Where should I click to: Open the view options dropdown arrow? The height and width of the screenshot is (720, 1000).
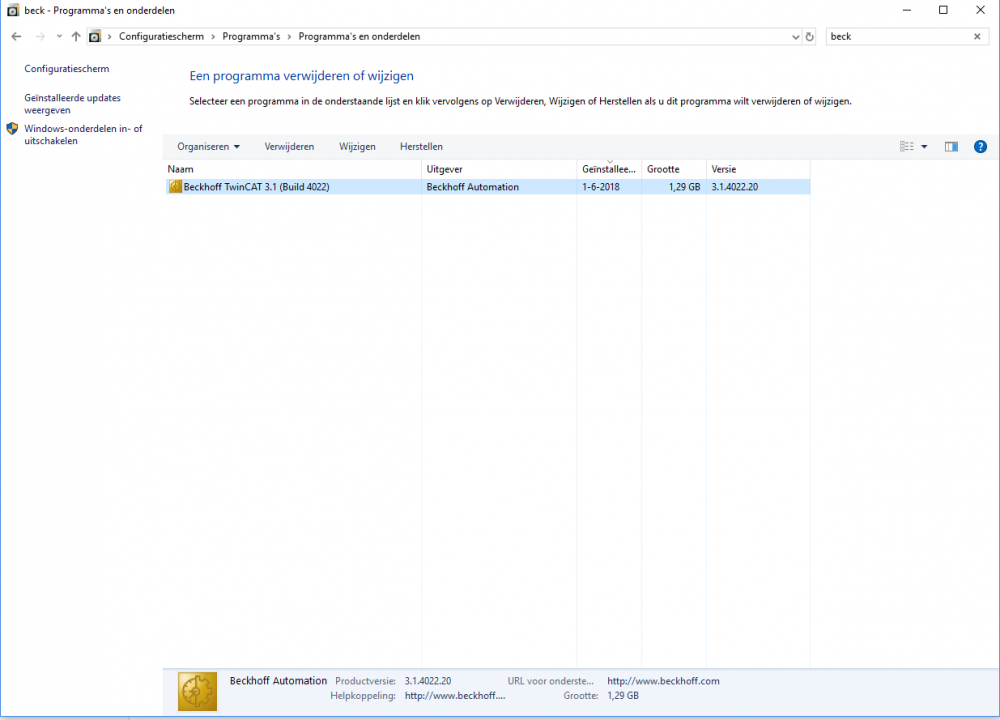[924, 147]
